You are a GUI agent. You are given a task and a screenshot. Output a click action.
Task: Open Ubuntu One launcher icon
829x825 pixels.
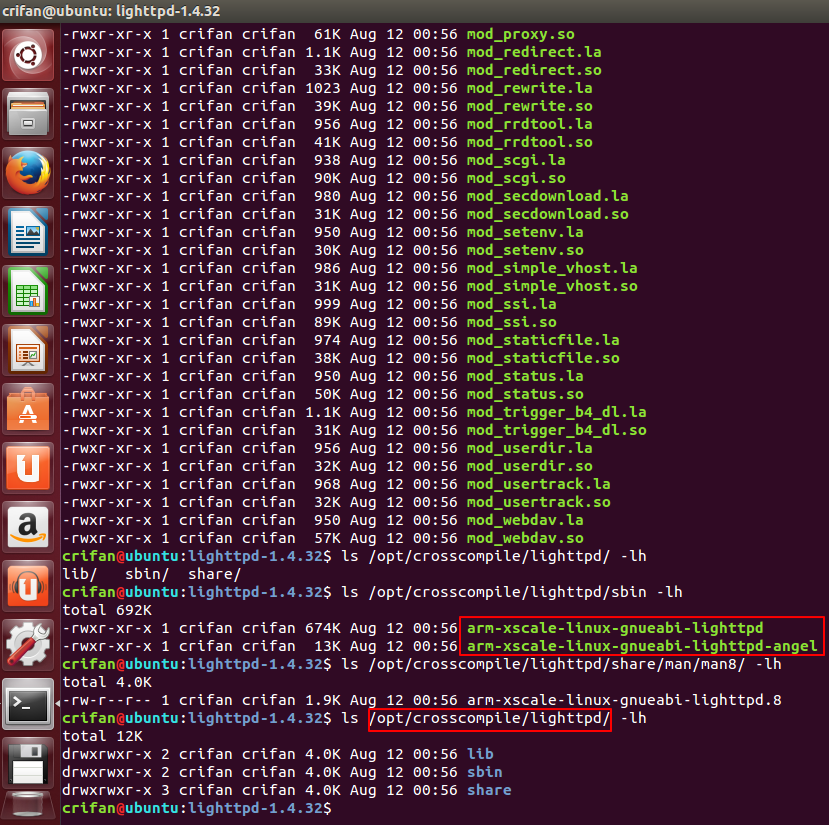28,468
